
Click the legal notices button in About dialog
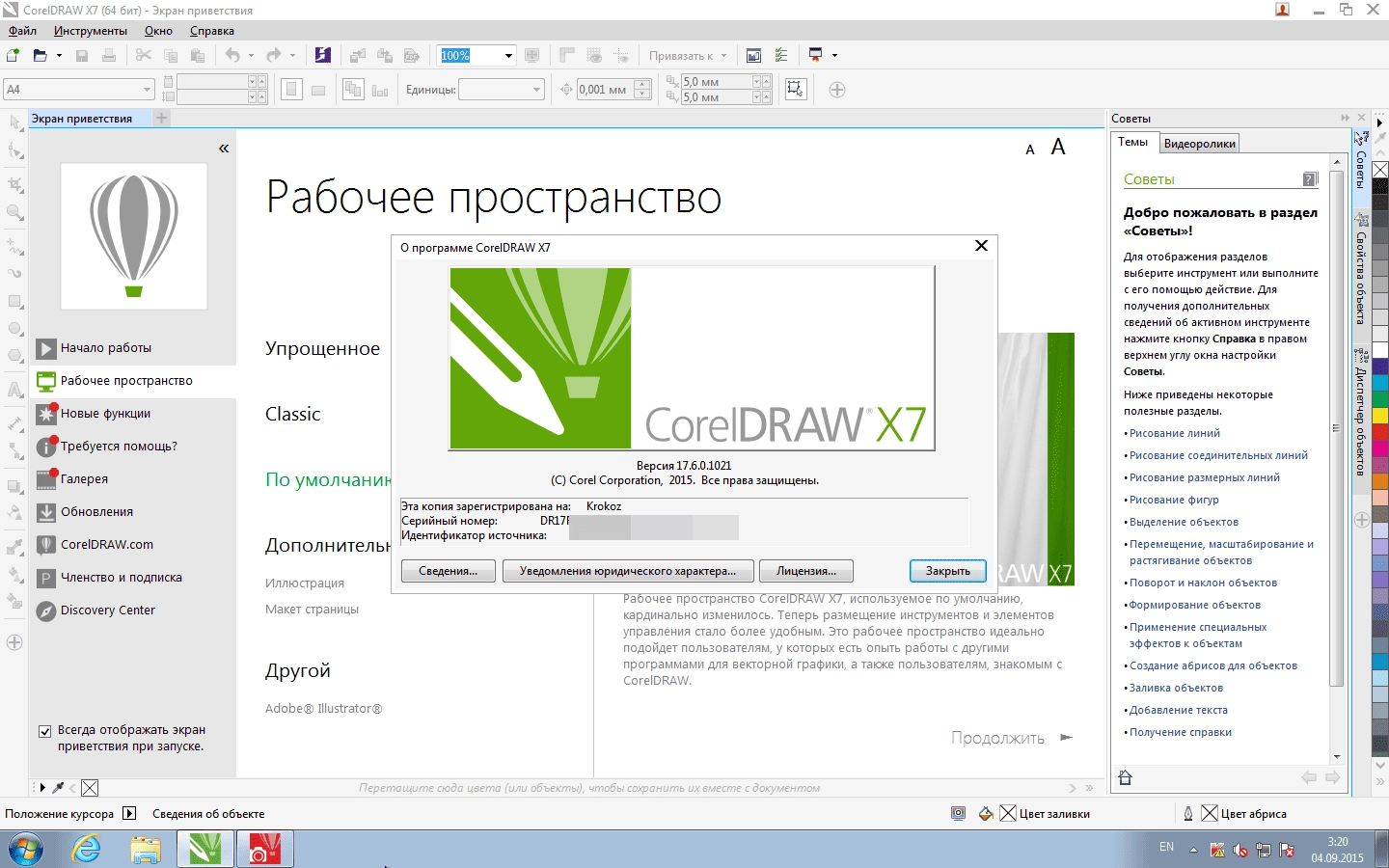[x=628, y=571]
